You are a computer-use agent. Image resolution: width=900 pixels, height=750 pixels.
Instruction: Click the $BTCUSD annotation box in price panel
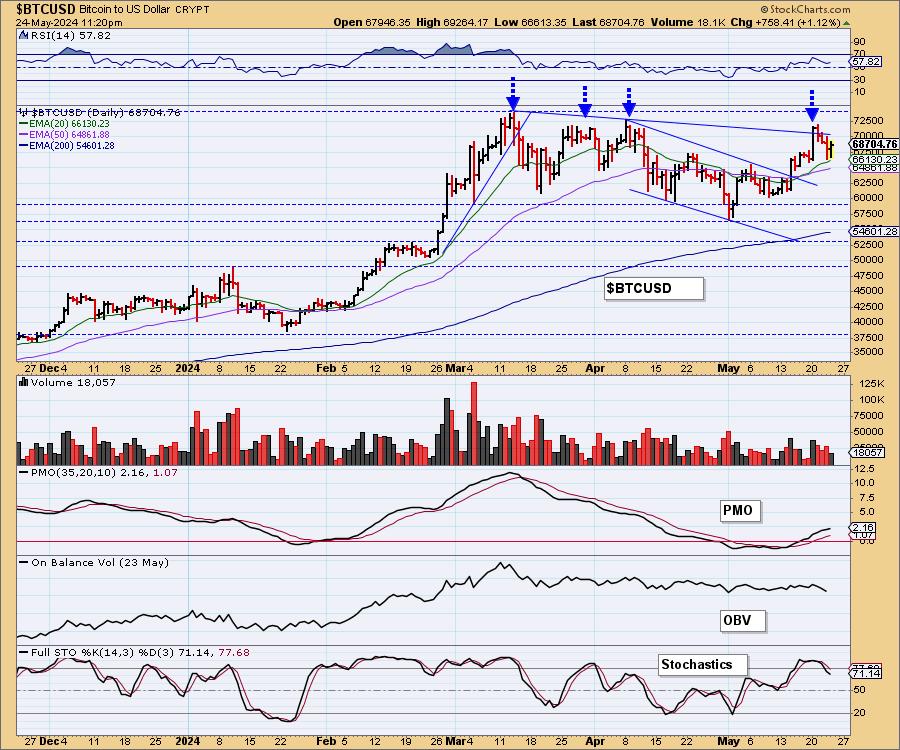tap(654, 288)
